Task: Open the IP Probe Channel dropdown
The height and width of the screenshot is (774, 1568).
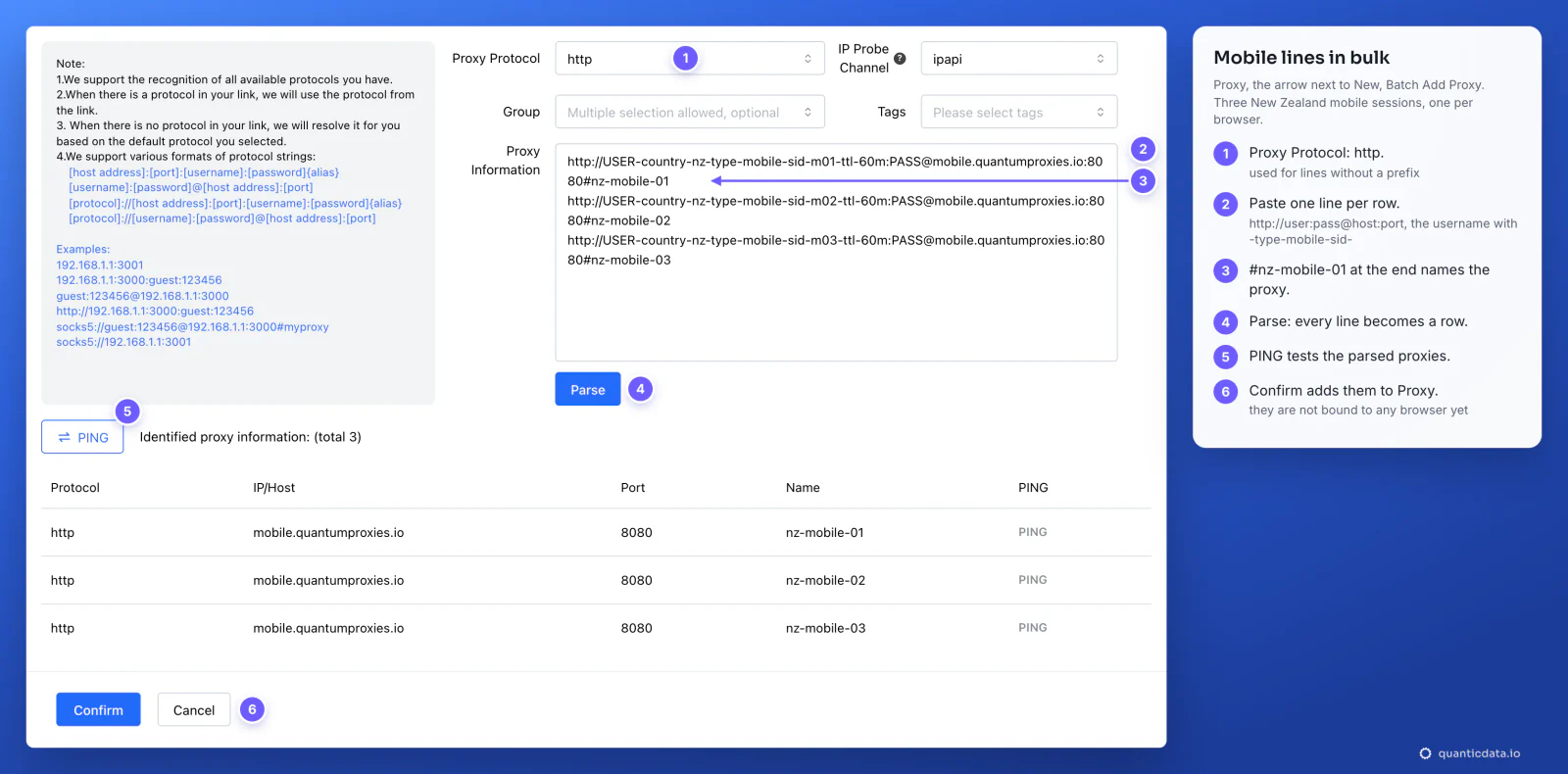Action: [1019, 59]
